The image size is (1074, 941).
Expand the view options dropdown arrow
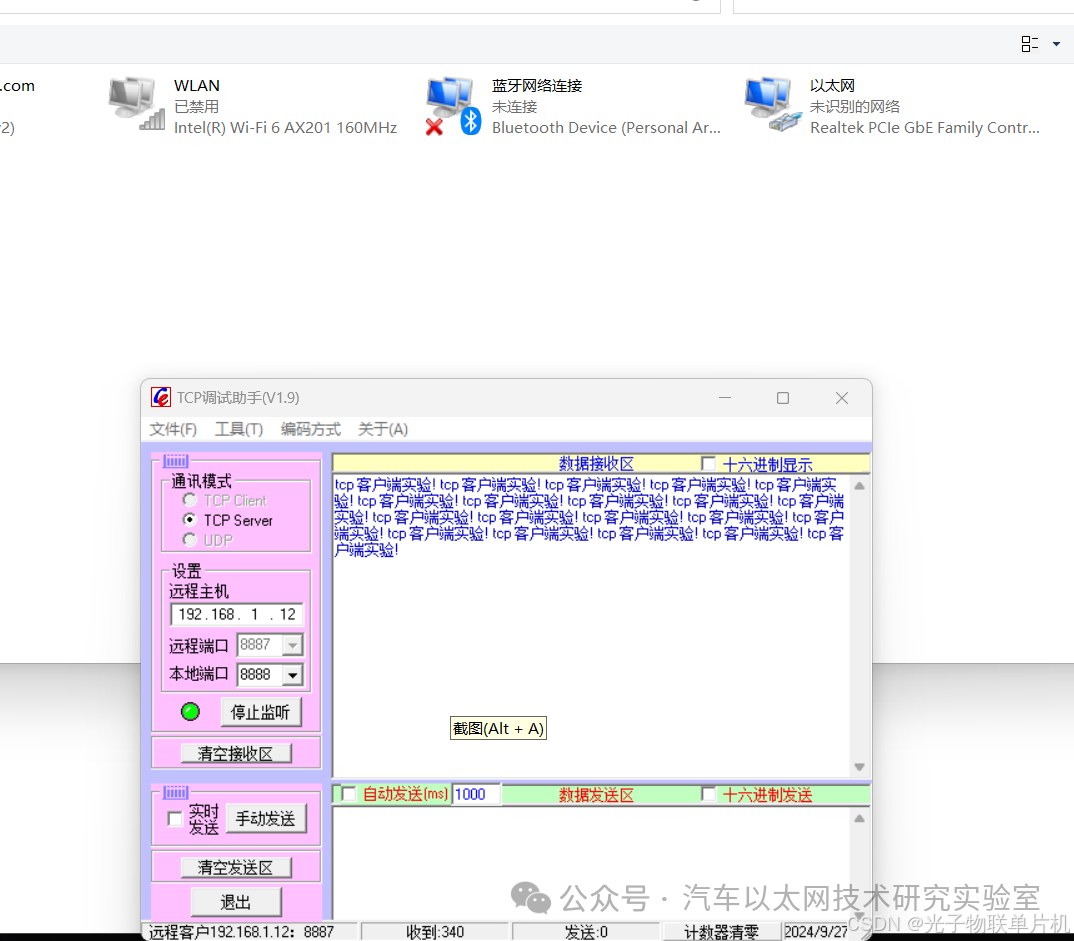pyautogui.click(x=1056, y=44)
